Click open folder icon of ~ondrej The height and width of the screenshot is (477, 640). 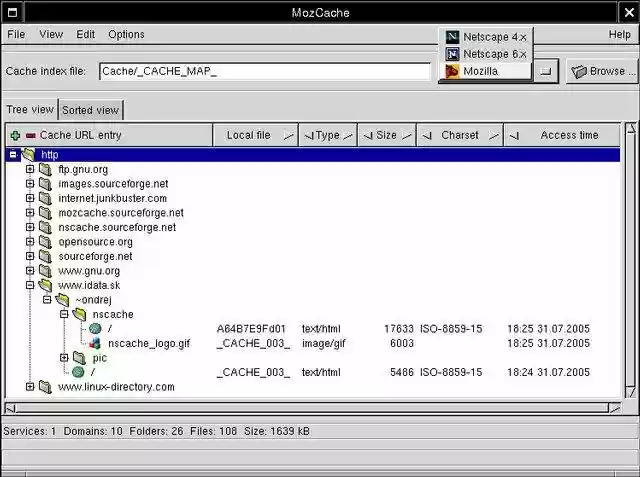click(x=62, y=300)
